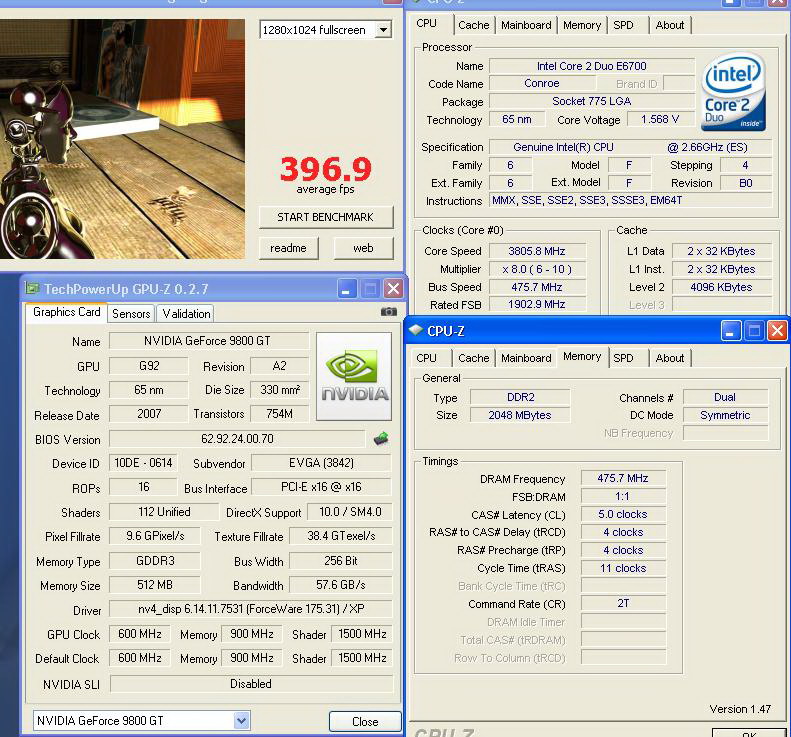Click the Command Rate value 2T
The height and width of the screenshot is (737, 791).
pos(623,603)
